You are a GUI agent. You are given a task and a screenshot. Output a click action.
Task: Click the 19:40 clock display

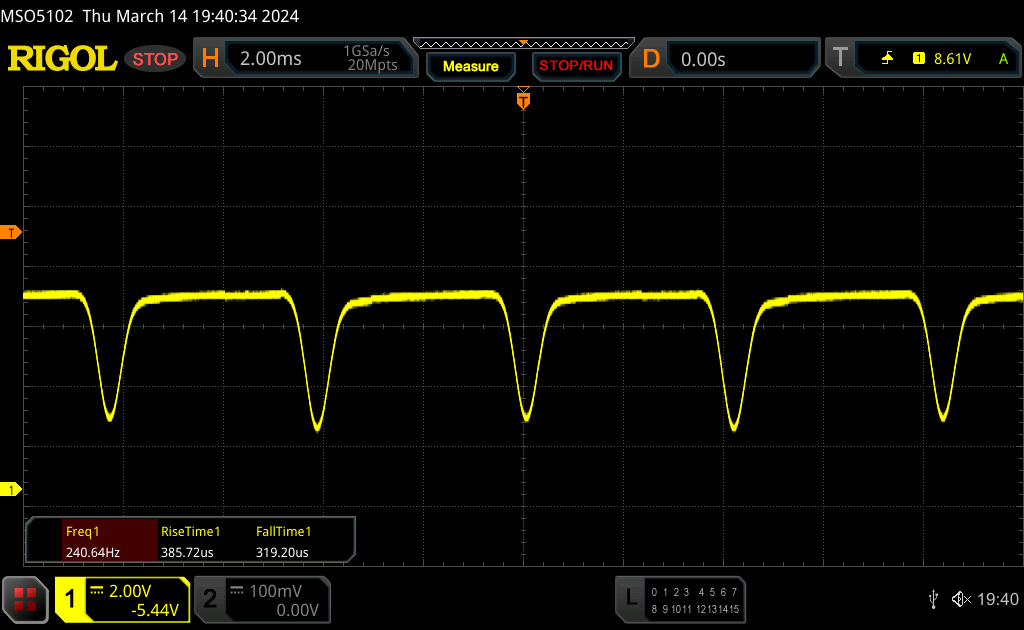(x=997, y=599)
